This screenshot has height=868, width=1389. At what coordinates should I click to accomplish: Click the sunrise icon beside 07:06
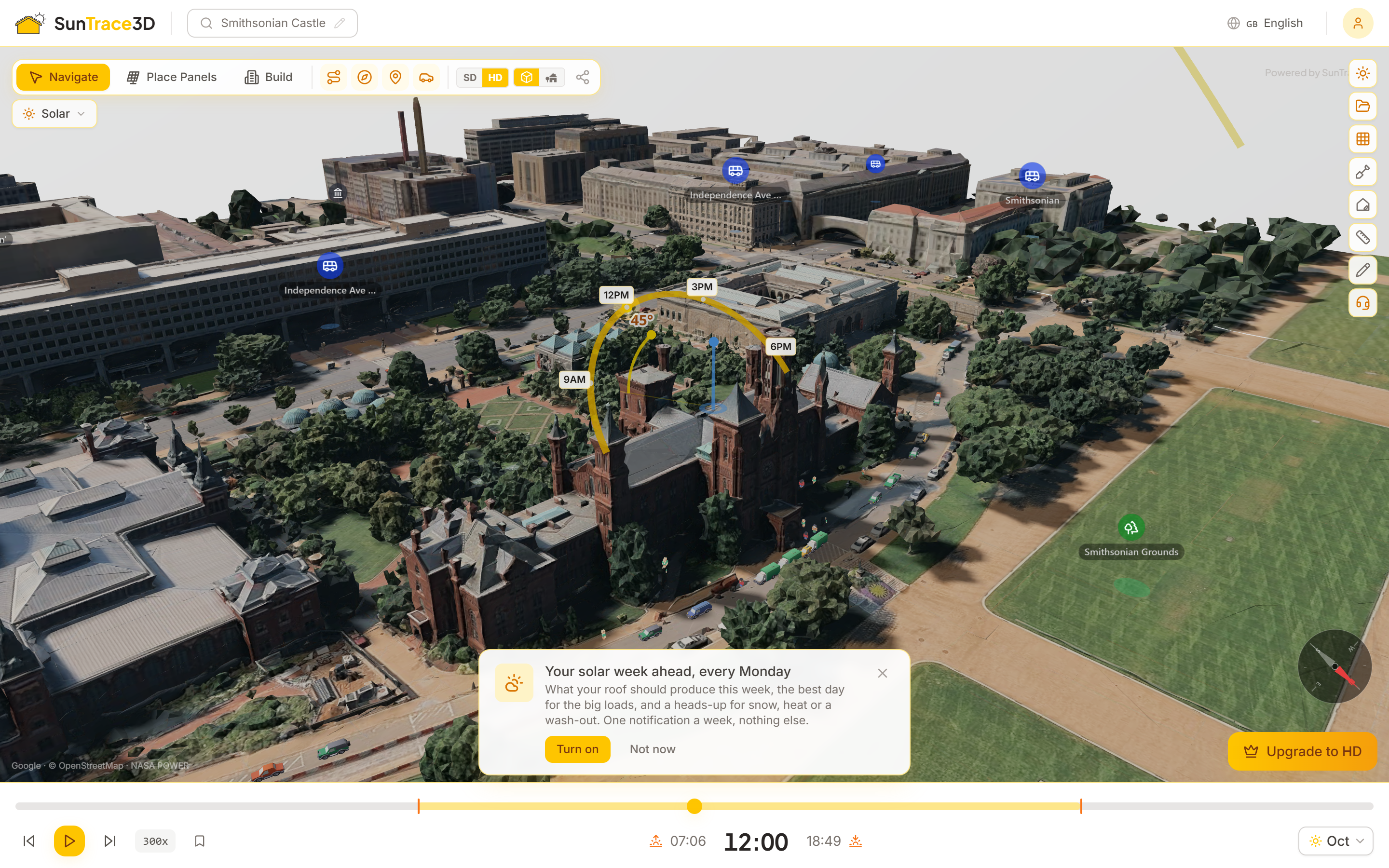655,841
